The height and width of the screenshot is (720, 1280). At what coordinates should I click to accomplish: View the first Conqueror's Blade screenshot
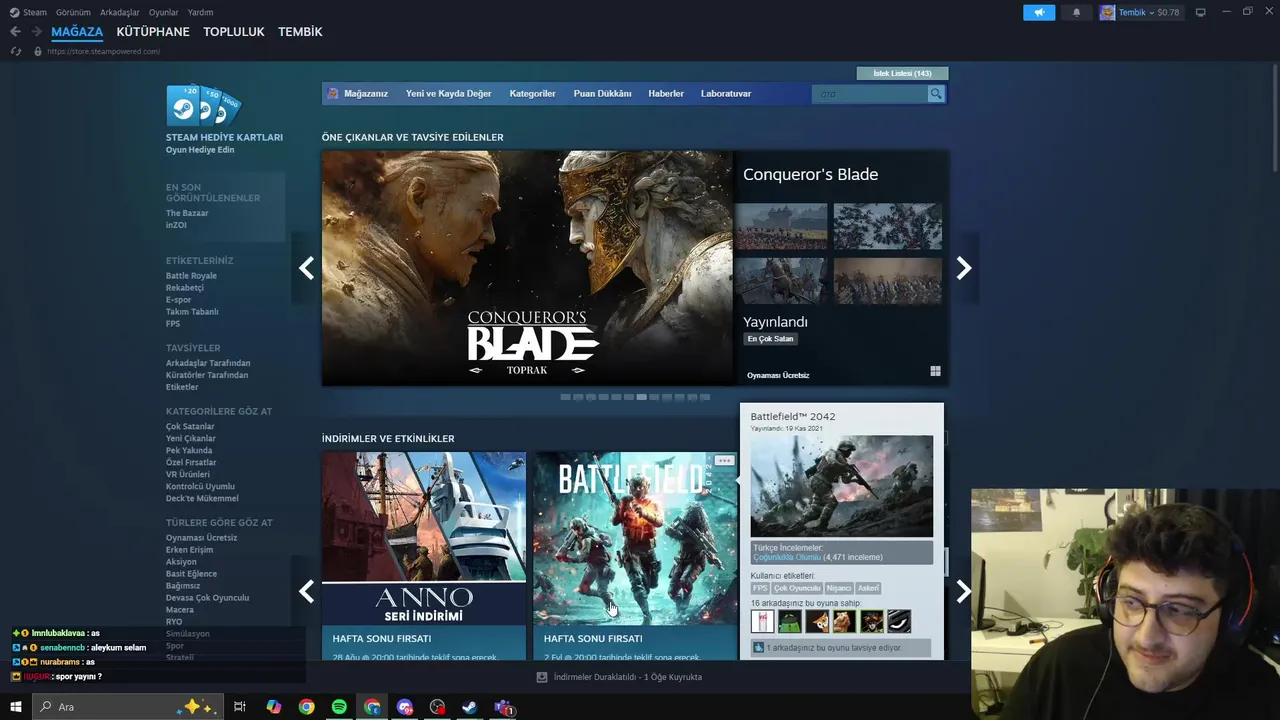pyautogui.click(x=781, y=227)
